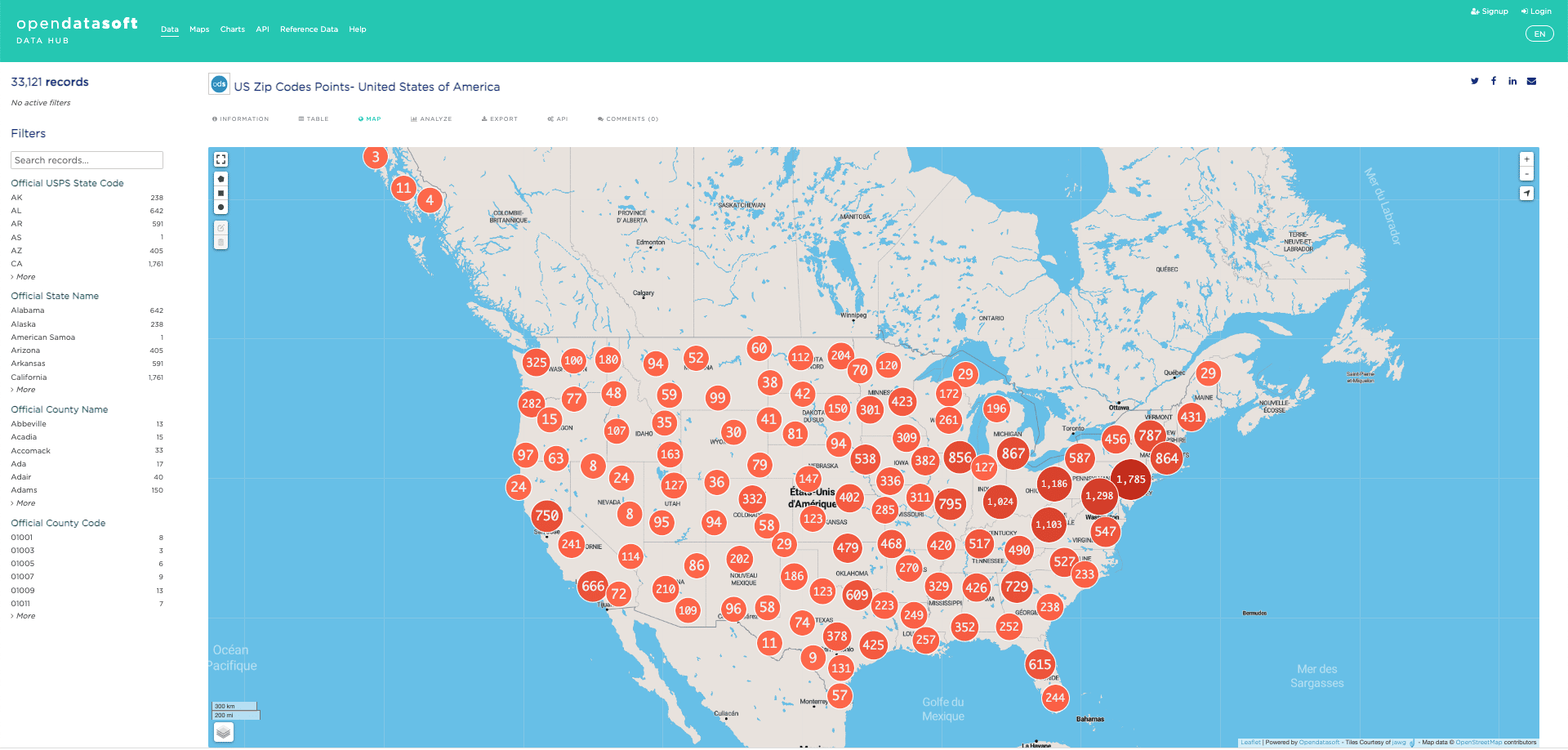The width and height of the screenshot is (1568, 750).
Task: Select the draw polygon tool
Action: [x=220, y=179]
